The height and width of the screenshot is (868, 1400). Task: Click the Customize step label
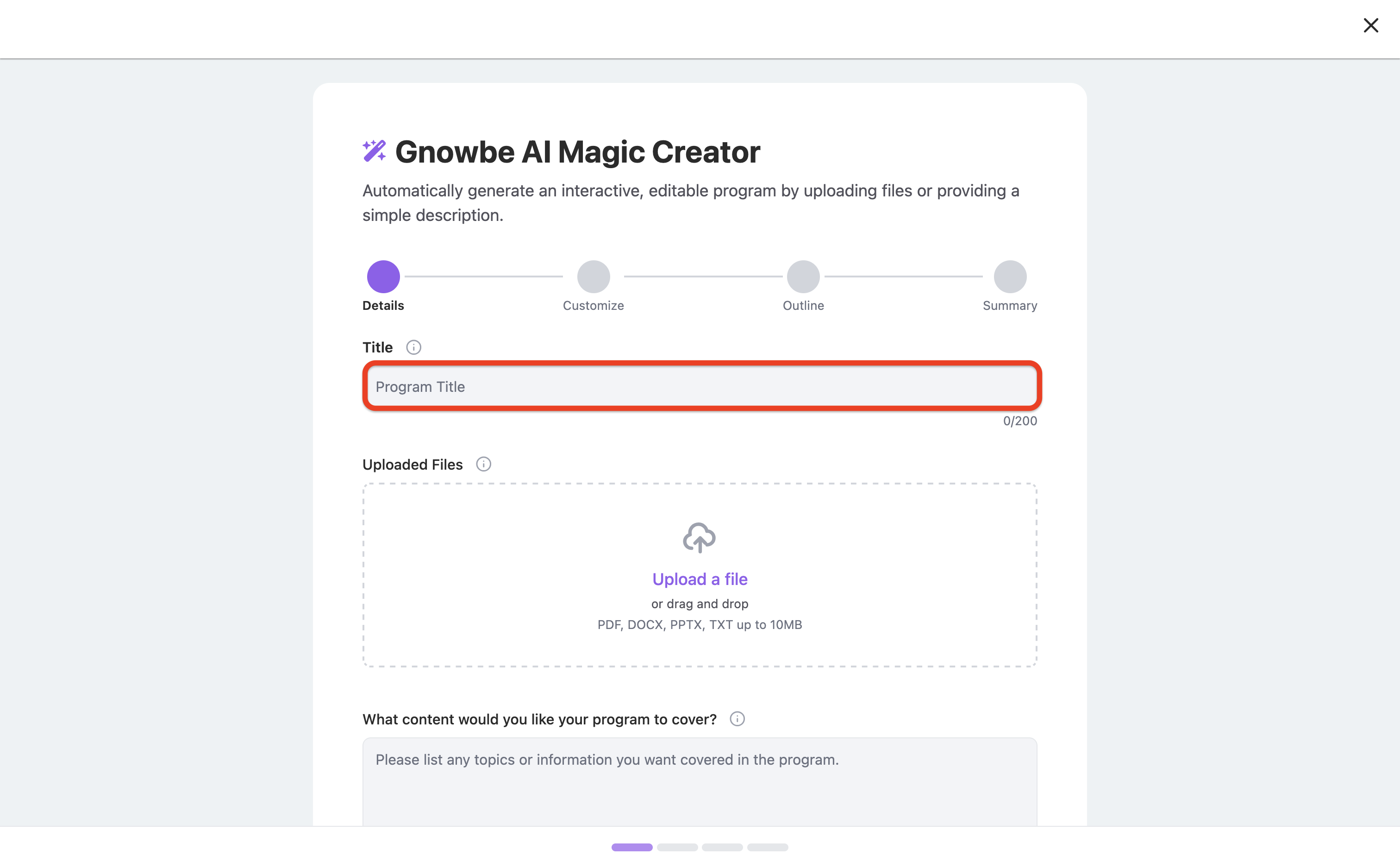point(593,305)
